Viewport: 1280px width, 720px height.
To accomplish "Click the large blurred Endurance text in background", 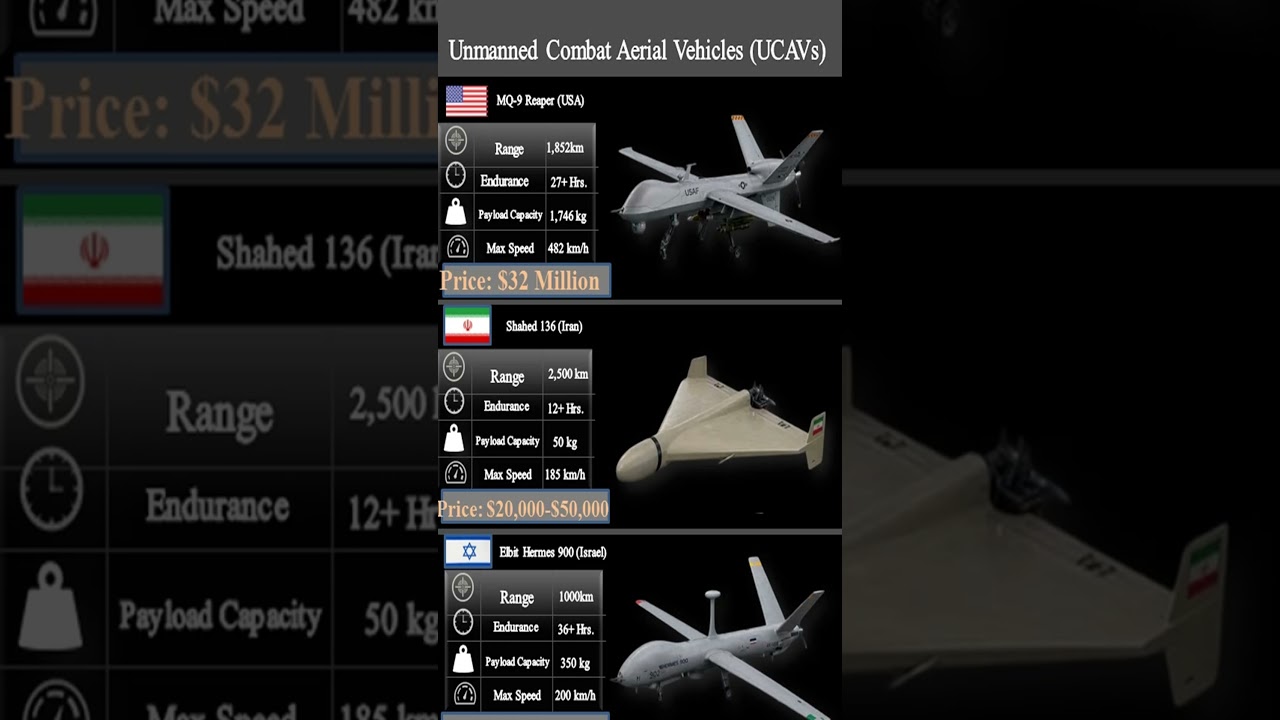I will pyautogui.click(x=217, y=506).
